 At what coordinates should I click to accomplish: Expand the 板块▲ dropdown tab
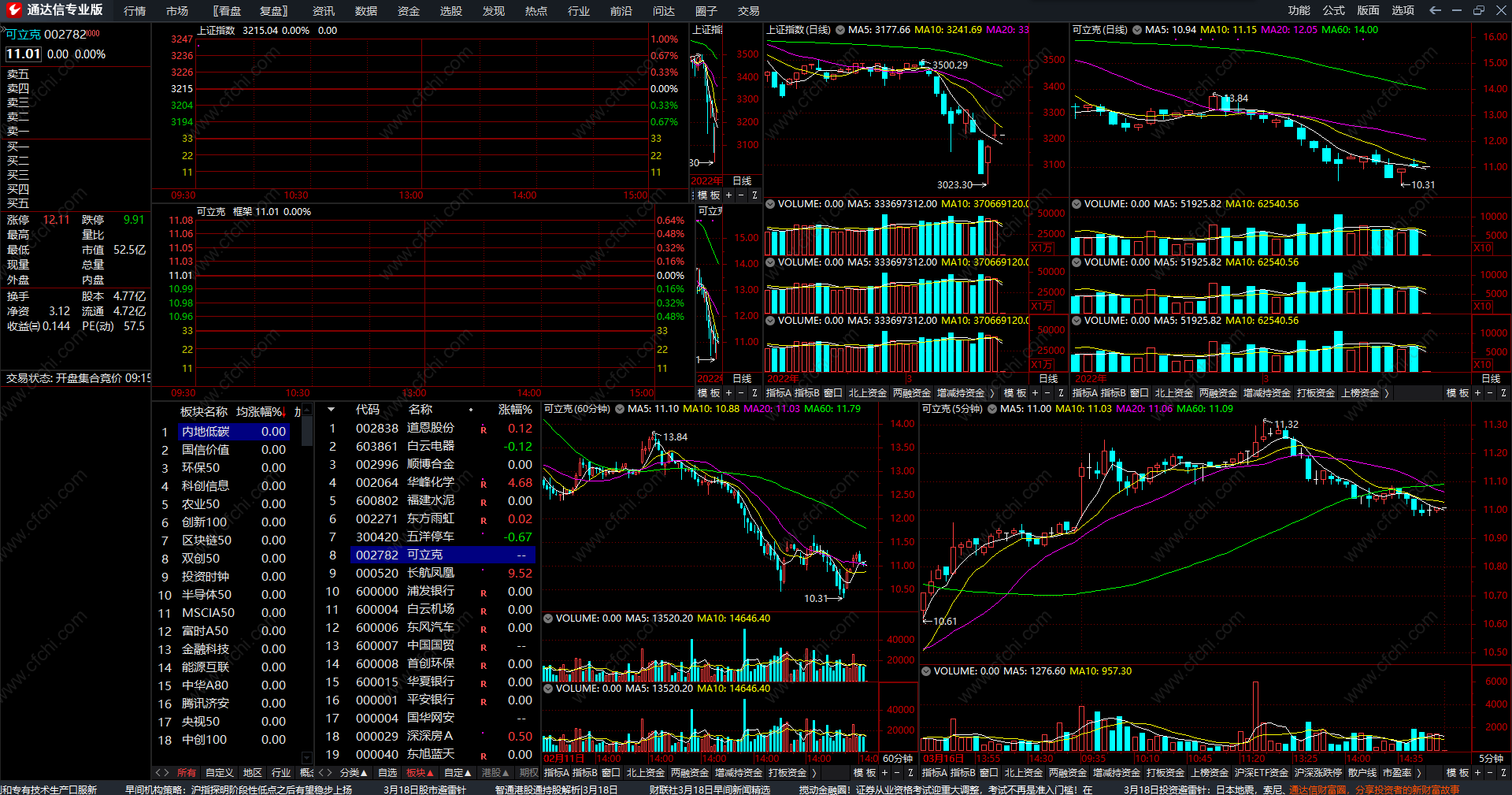421,773
